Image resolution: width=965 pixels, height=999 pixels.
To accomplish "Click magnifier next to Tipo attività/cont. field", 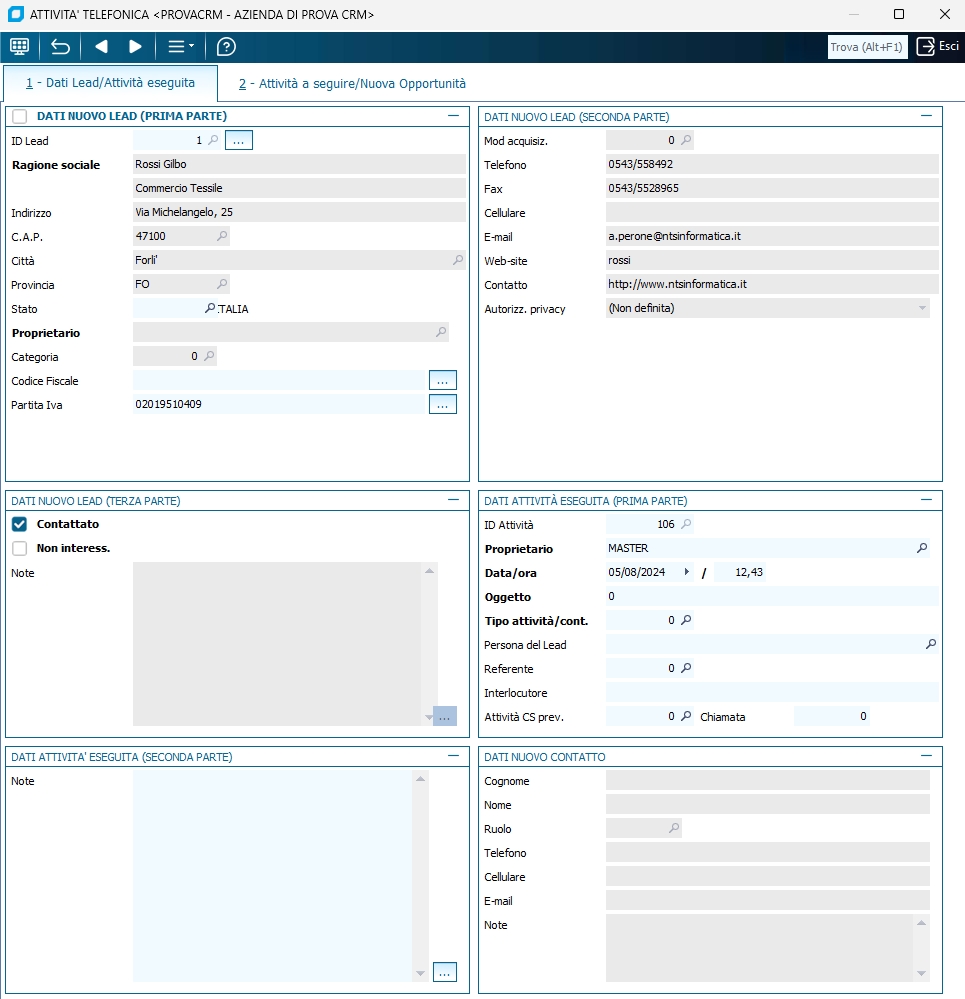I will click(x=686, y=620).
